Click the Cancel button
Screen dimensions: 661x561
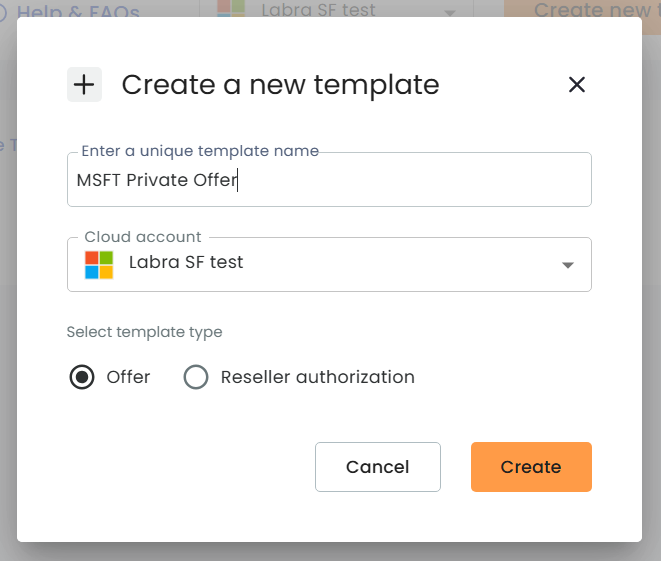(x=378, y=467)
